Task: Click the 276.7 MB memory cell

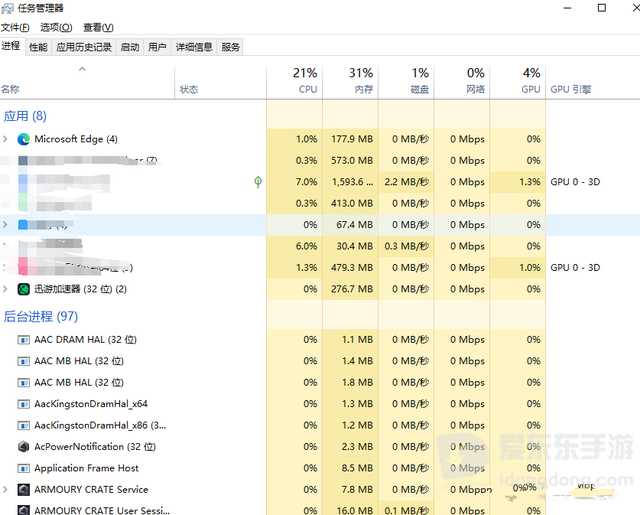Action: coord(351,289)
